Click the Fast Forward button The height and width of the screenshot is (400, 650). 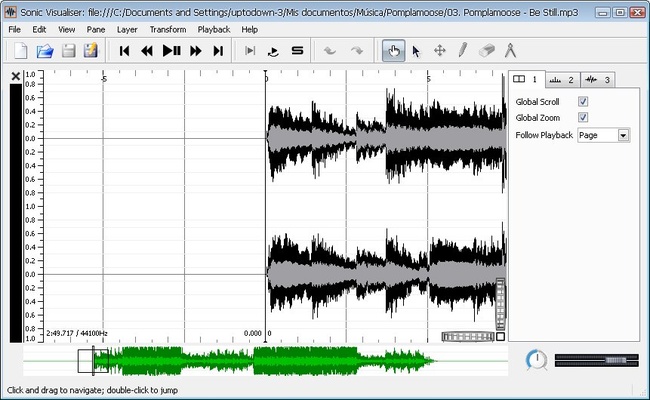tap(196, 51)
